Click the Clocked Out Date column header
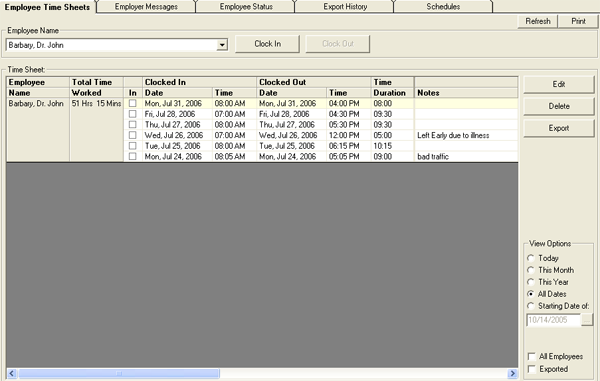The width and height of the screenshot is (600, 381). point(292,93)
